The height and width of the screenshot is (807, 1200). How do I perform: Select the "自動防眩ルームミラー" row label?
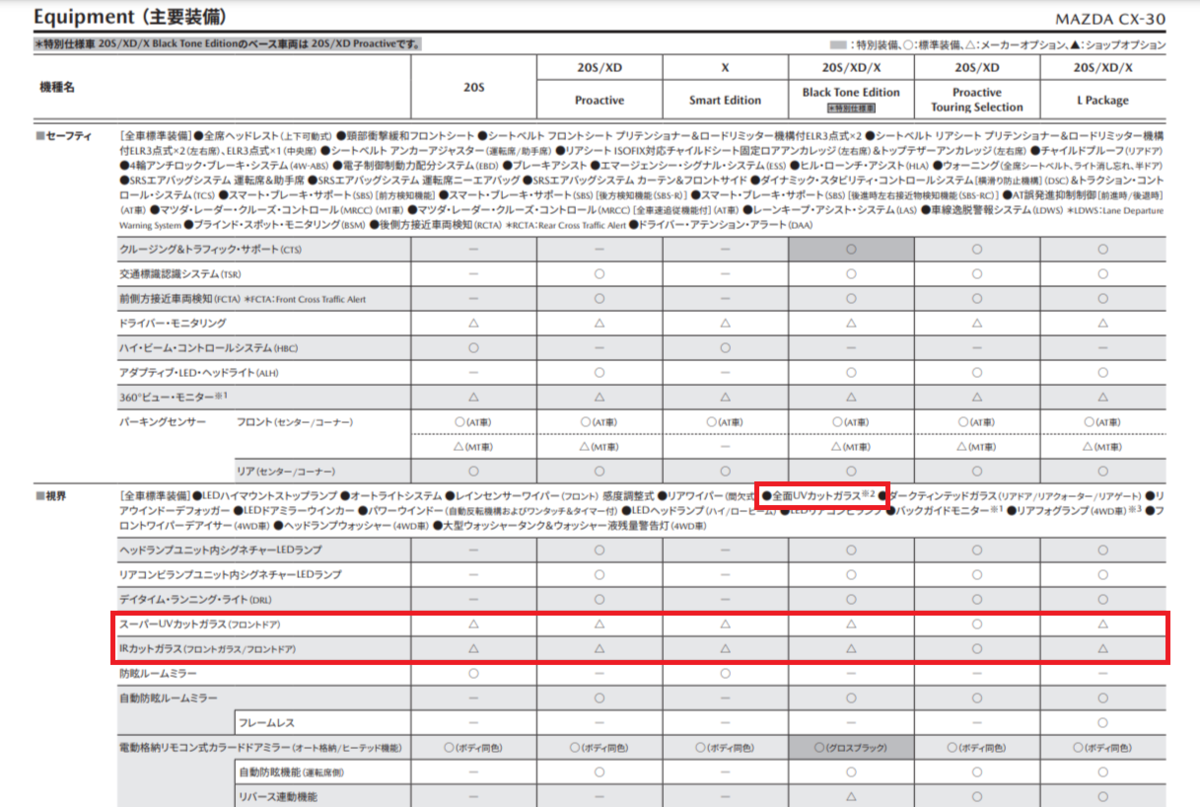168,697
